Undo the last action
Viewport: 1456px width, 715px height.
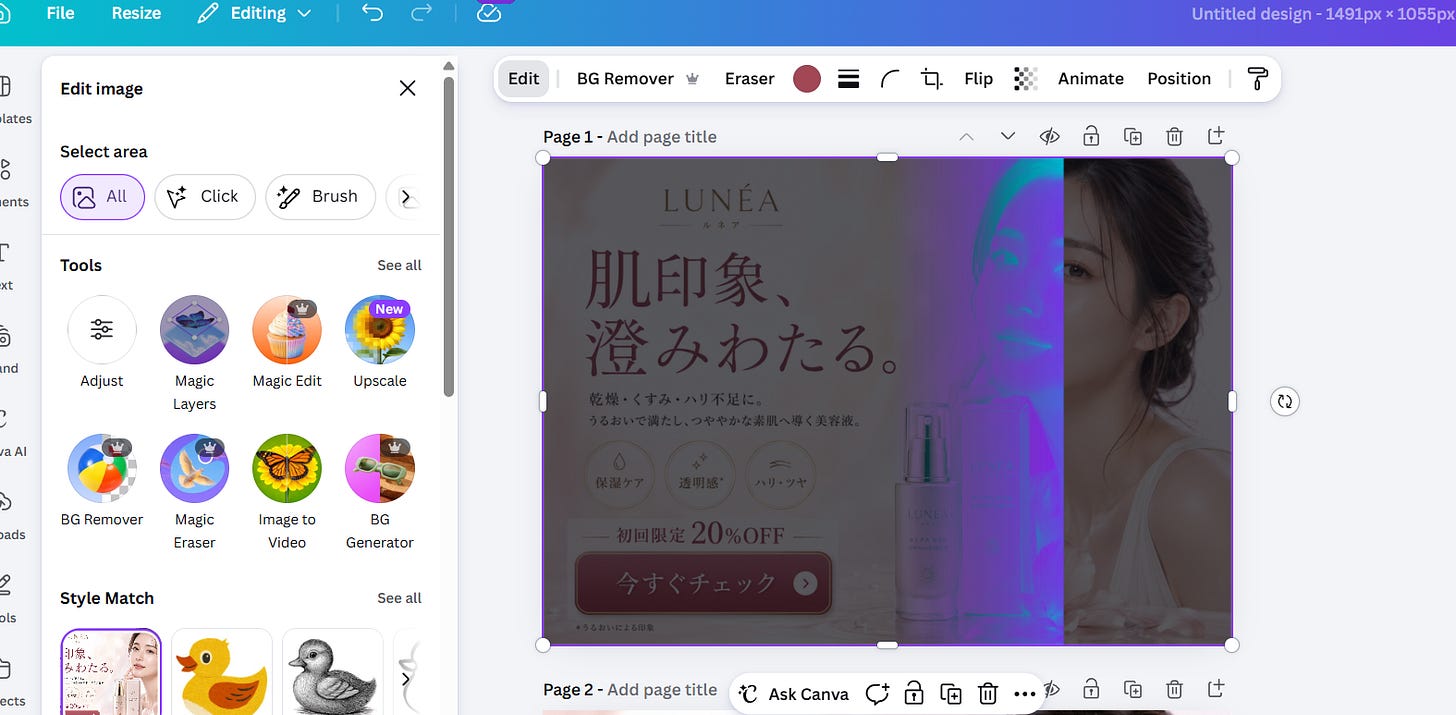click(x=372, y=13)
